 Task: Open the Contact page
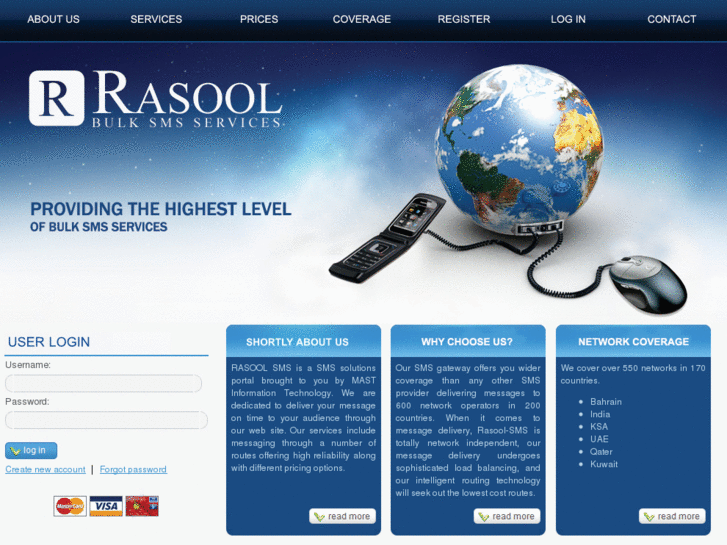click(x=672, y=19)
